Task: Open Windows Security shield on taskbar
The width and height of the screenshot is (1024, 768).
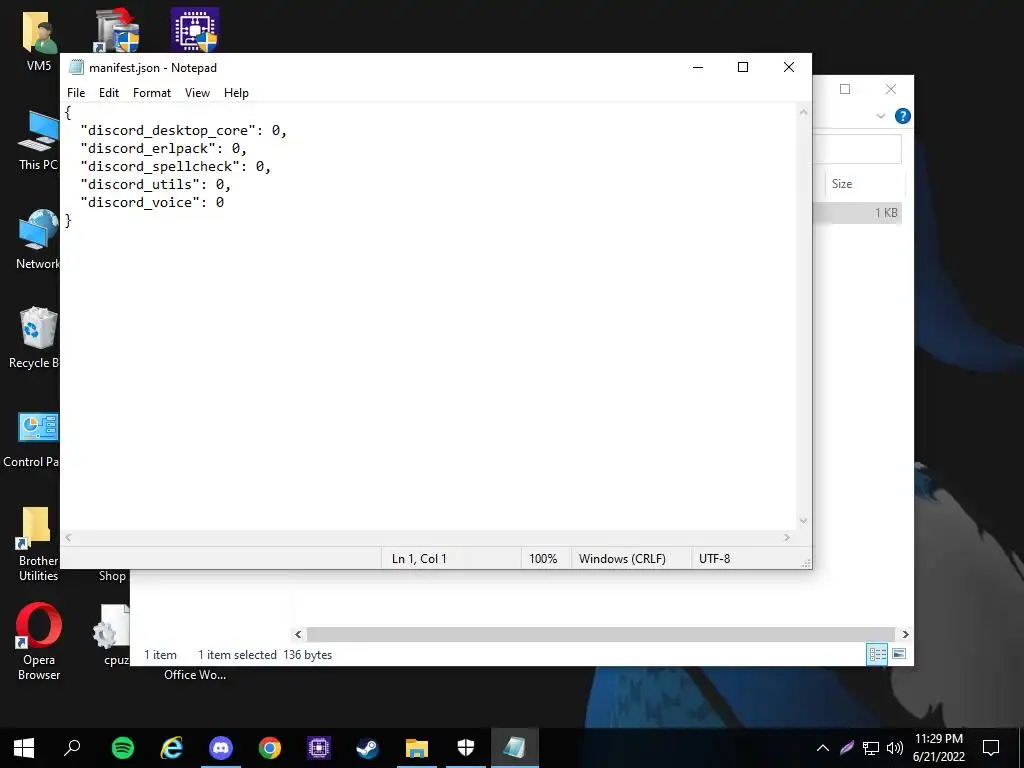Action: [x=466, y=748]
